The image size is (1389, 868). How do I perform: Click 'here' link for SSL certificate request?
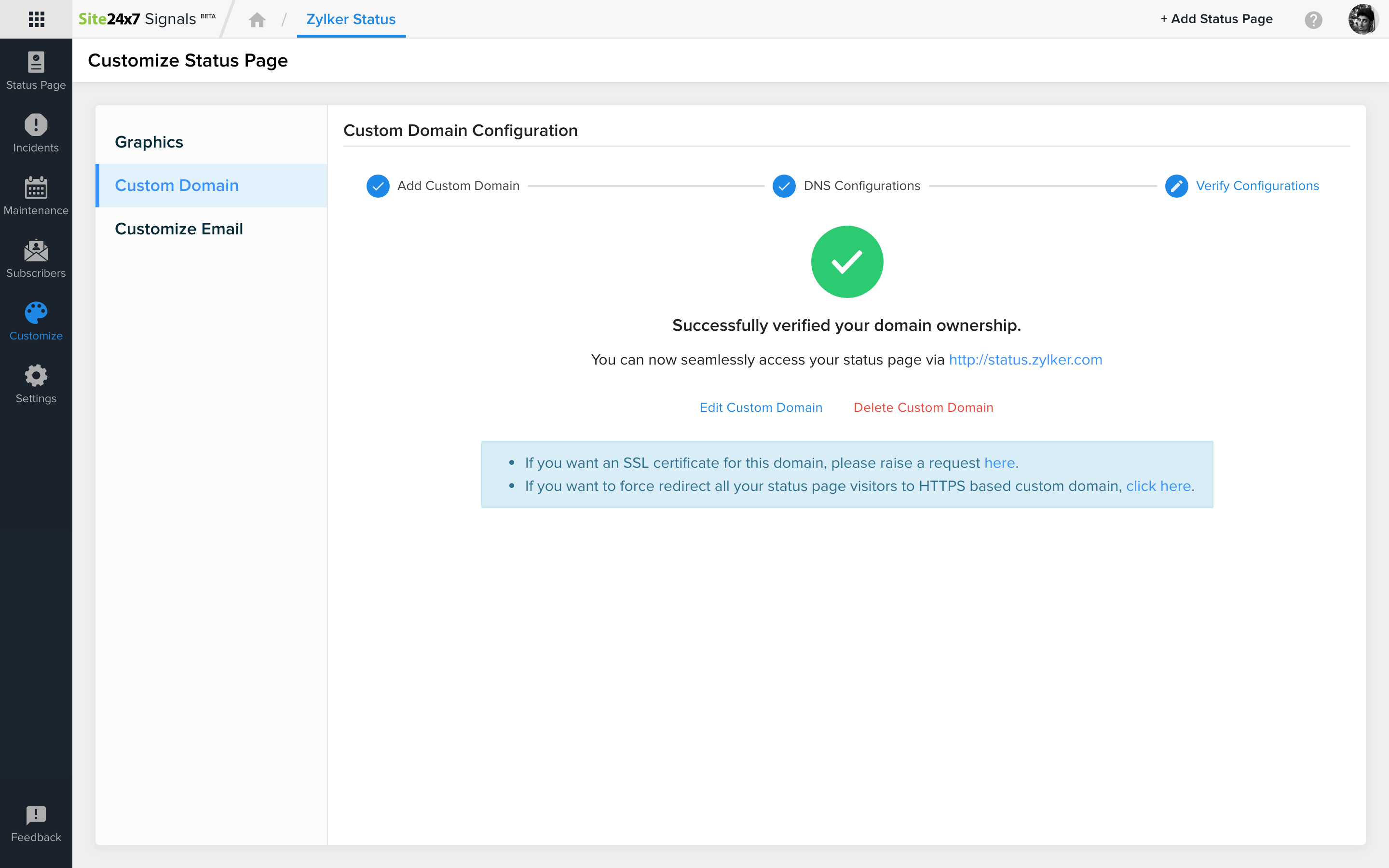[999, 463]
